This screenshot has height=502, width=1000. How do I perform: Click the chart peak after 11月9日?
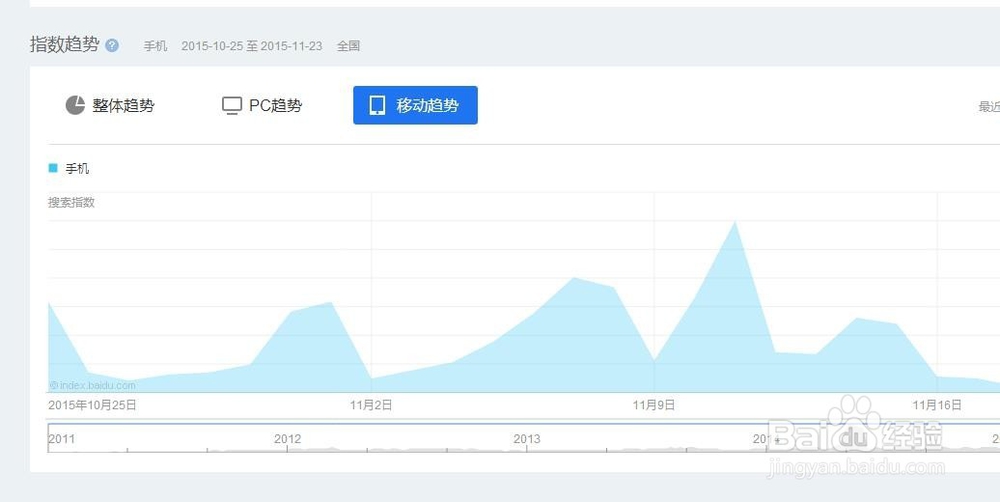735,222
